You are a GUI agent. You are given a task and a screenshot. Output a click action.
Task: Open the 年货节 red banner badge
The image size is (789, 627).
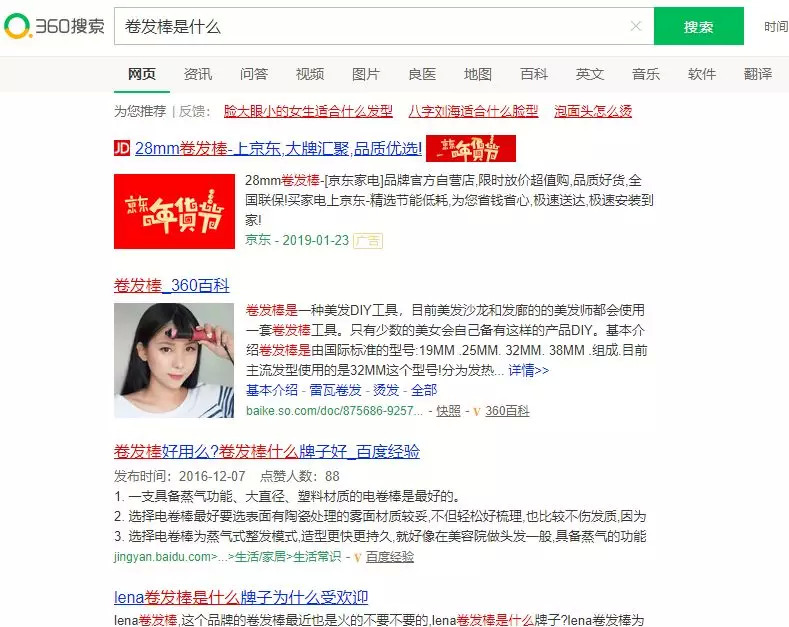point(470,148)
